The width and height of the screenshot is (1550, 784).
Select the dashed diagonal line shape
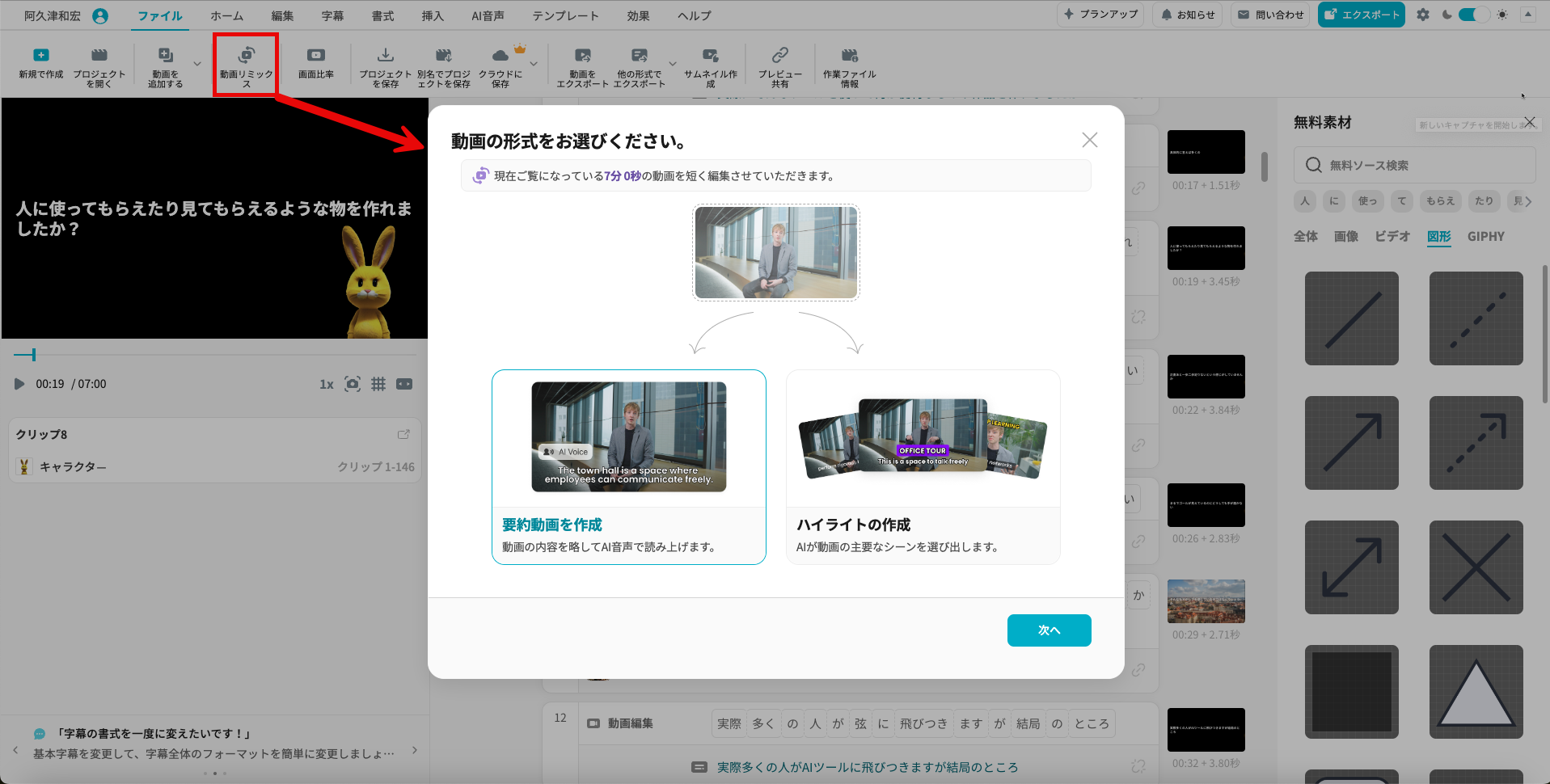[1476, 318]
